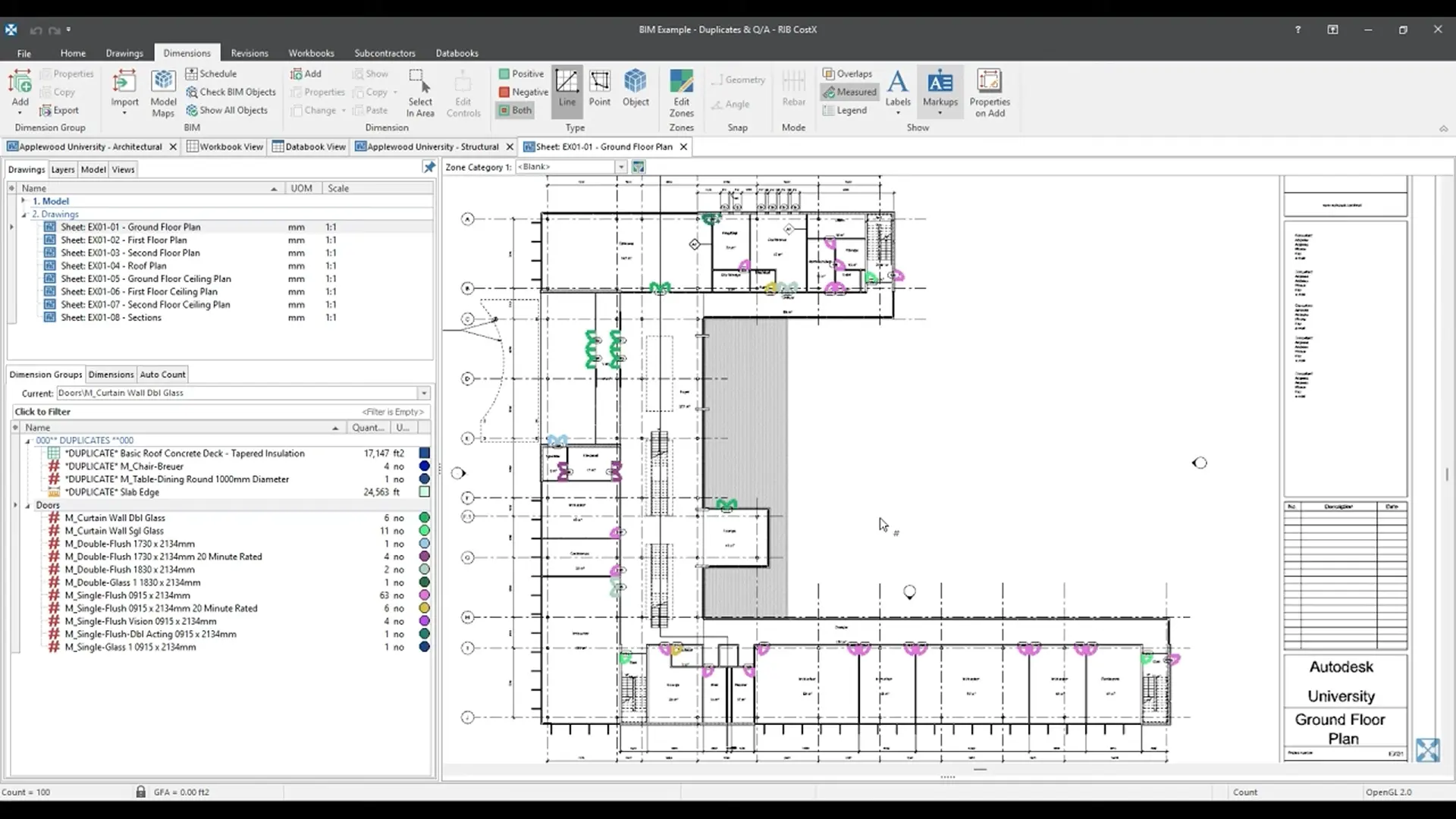Open the Current dimension group dropdown
Screen dimensions: 1456x819
424,393
